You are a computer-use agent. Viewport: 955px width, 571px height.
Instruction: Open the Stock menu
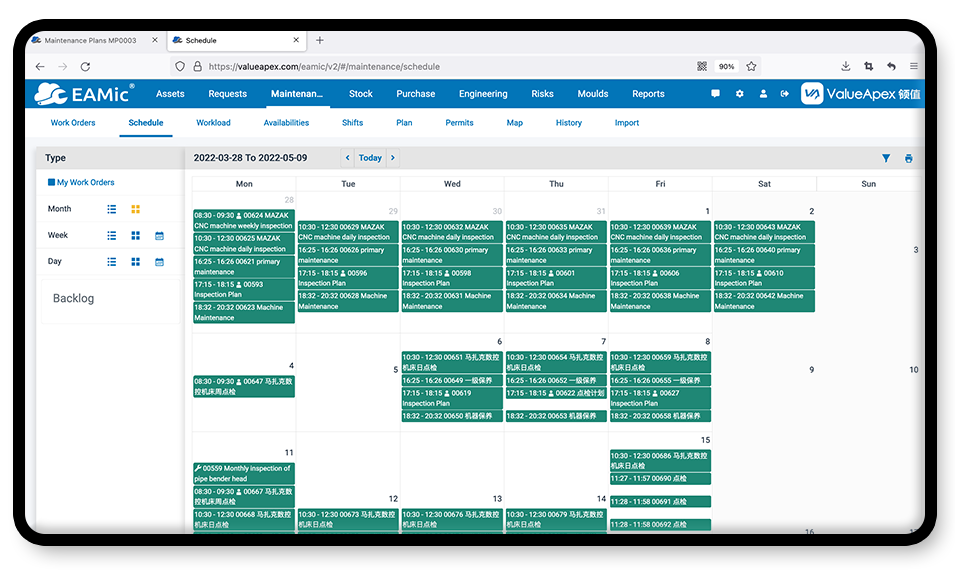click(x=361, y=94)
